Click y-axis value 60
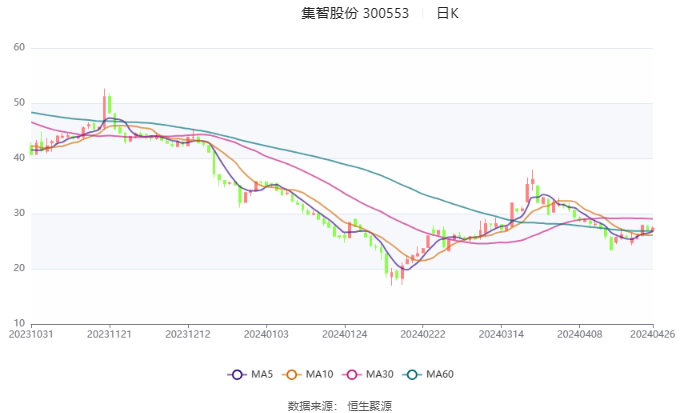The width and height of the screenshot is (680, 413). 19,47
